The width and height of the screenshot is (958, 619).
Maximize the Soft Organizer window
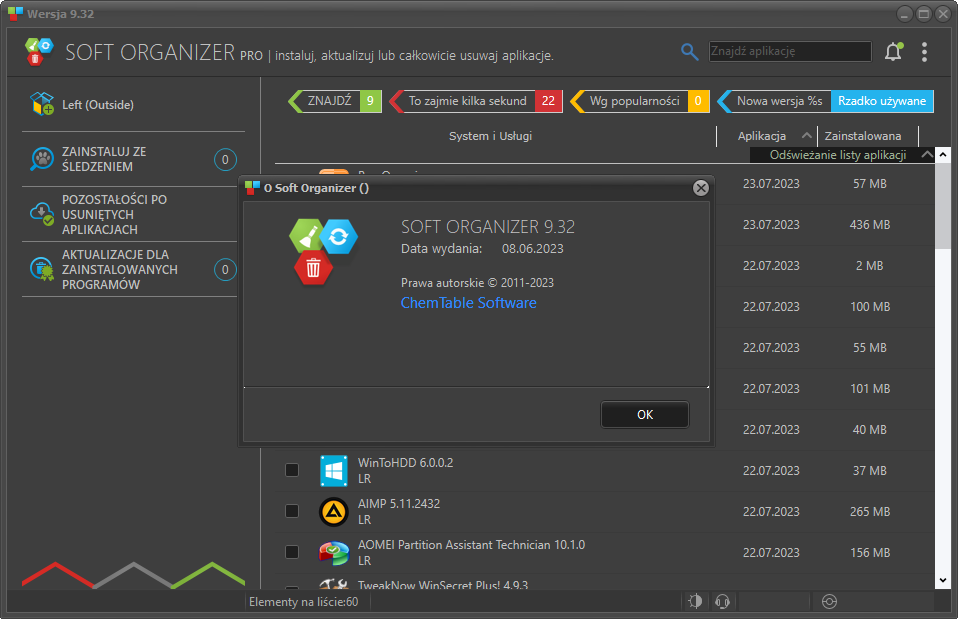924,13
